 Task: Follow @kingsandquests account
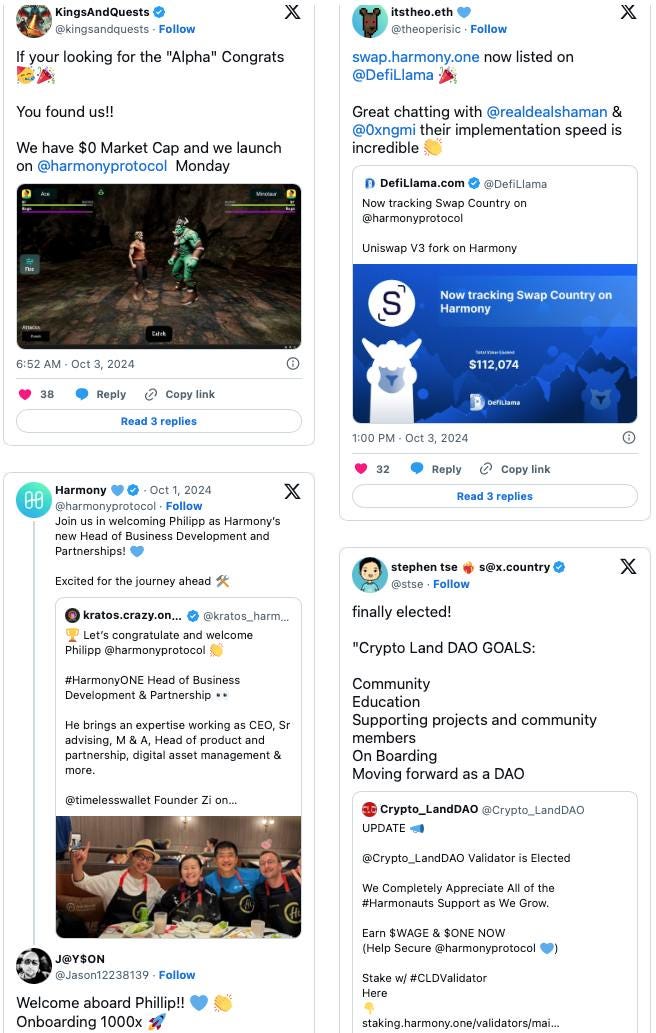[177, 29]
